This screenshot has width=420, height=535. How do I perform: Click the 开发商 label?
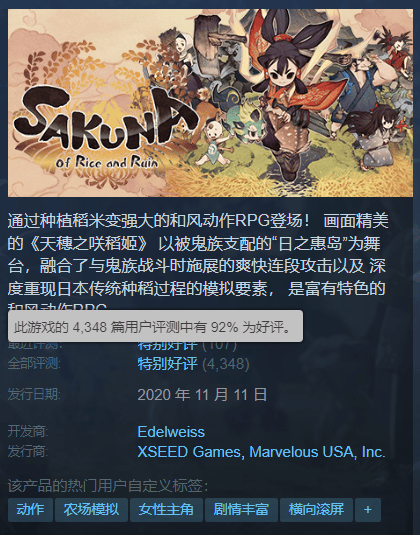28,432
